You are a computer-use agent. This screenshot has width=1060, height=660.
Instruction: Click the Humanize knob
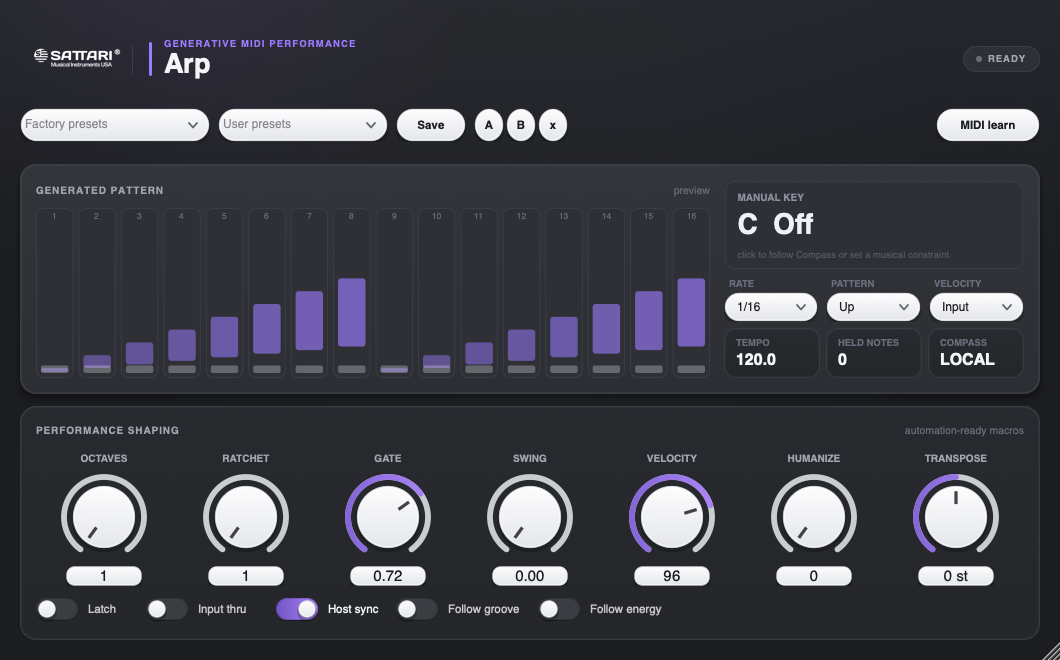pos(814,517)
